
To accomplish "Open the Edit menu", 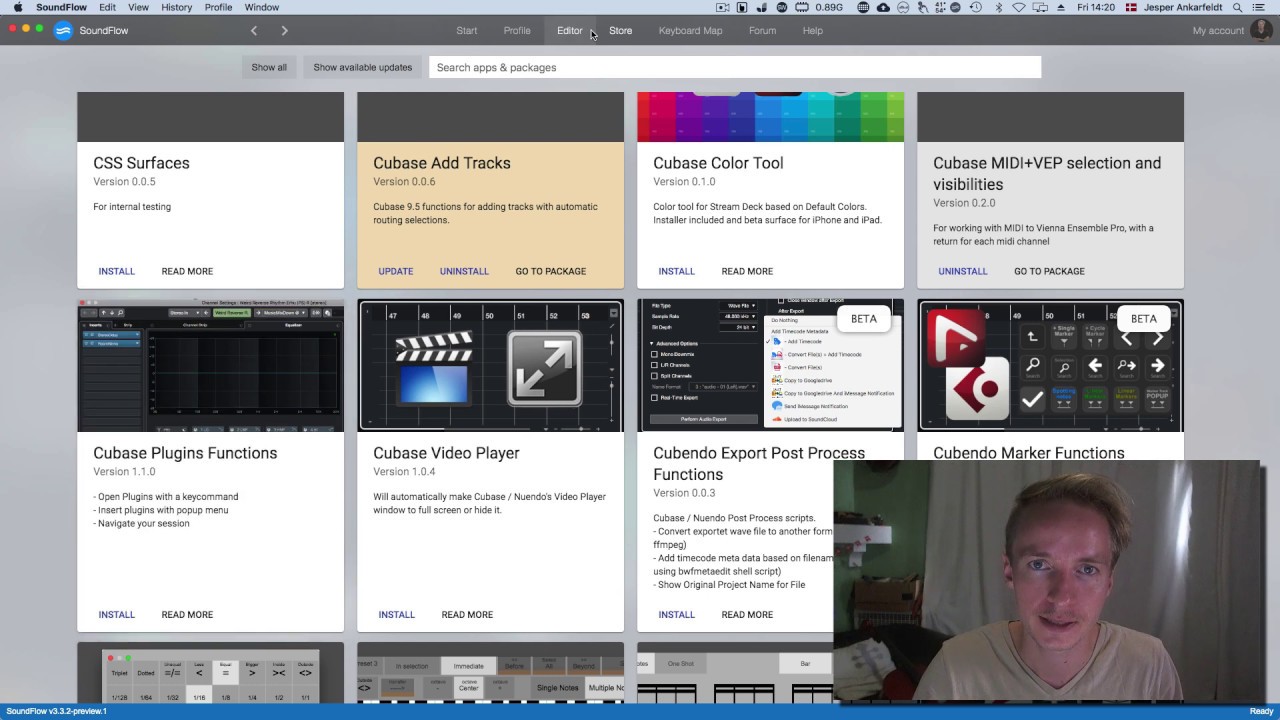I will pos(107,7).
